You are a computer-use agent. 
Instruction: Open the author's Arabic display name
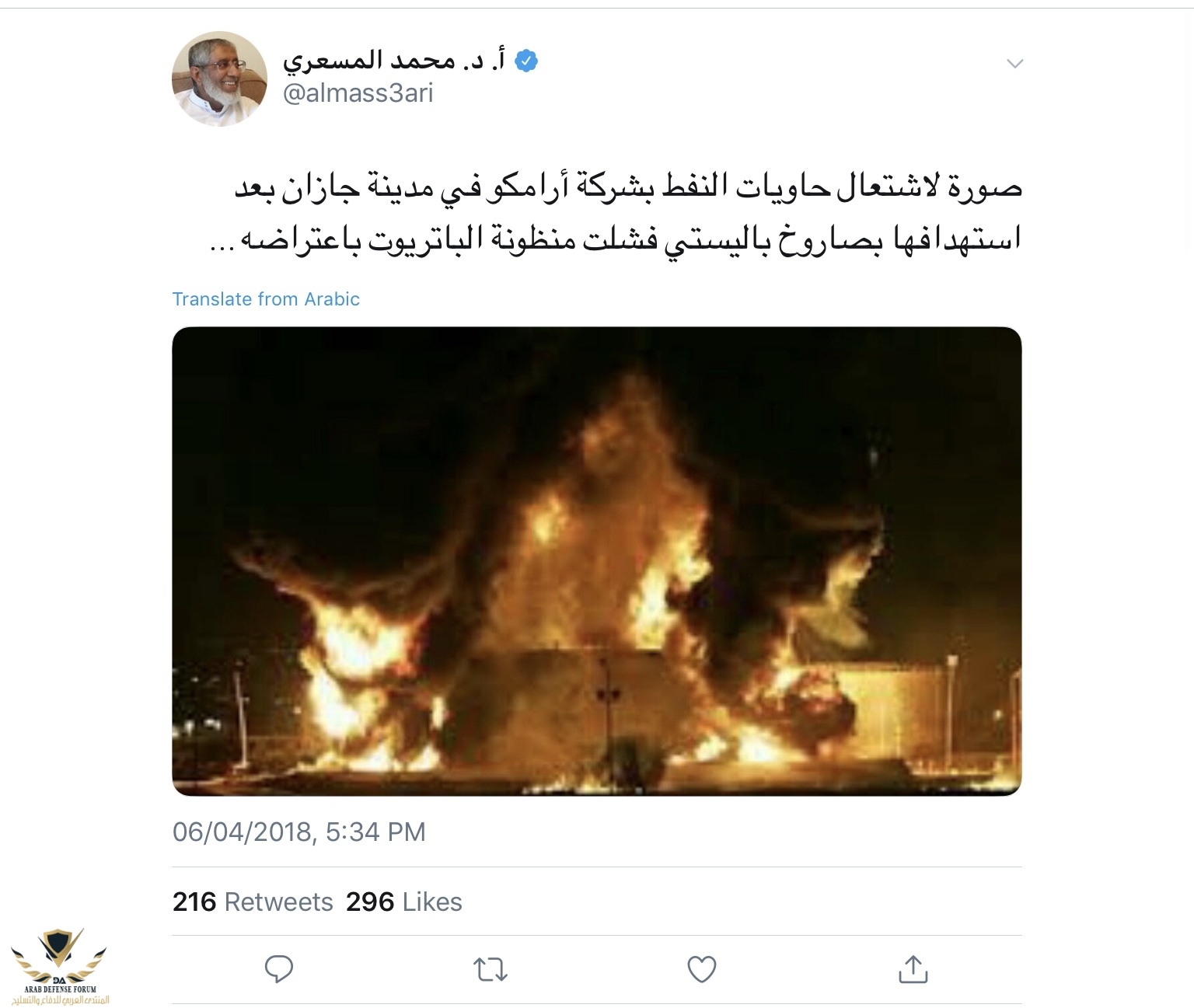394,59
